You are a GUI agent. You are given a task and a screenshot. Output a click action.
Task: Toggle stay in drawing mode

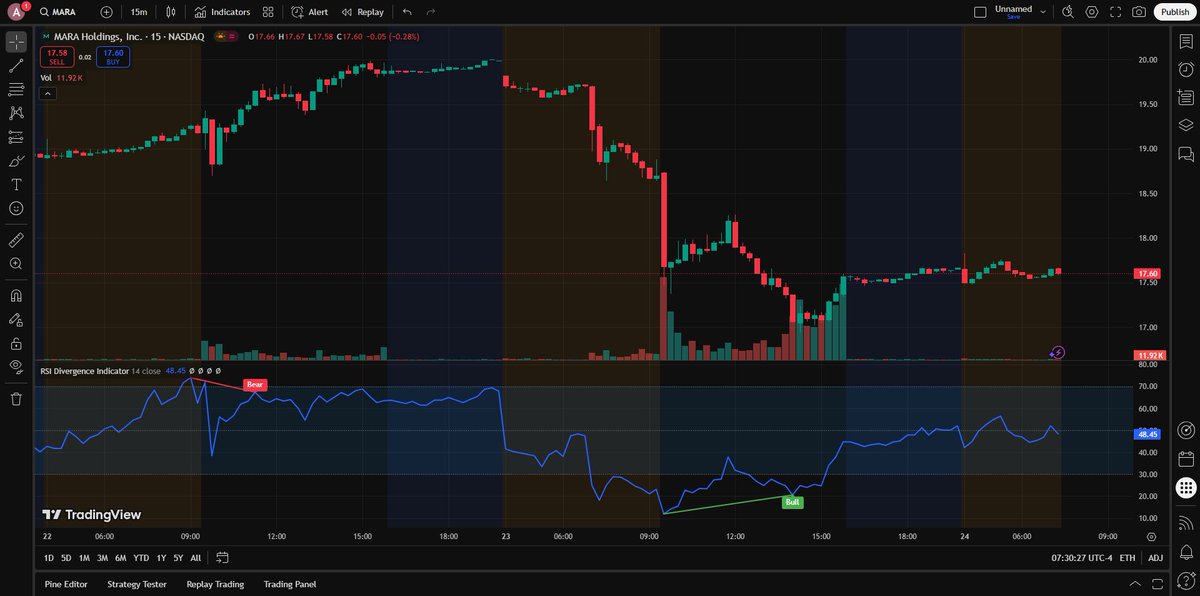coord(16,320)
